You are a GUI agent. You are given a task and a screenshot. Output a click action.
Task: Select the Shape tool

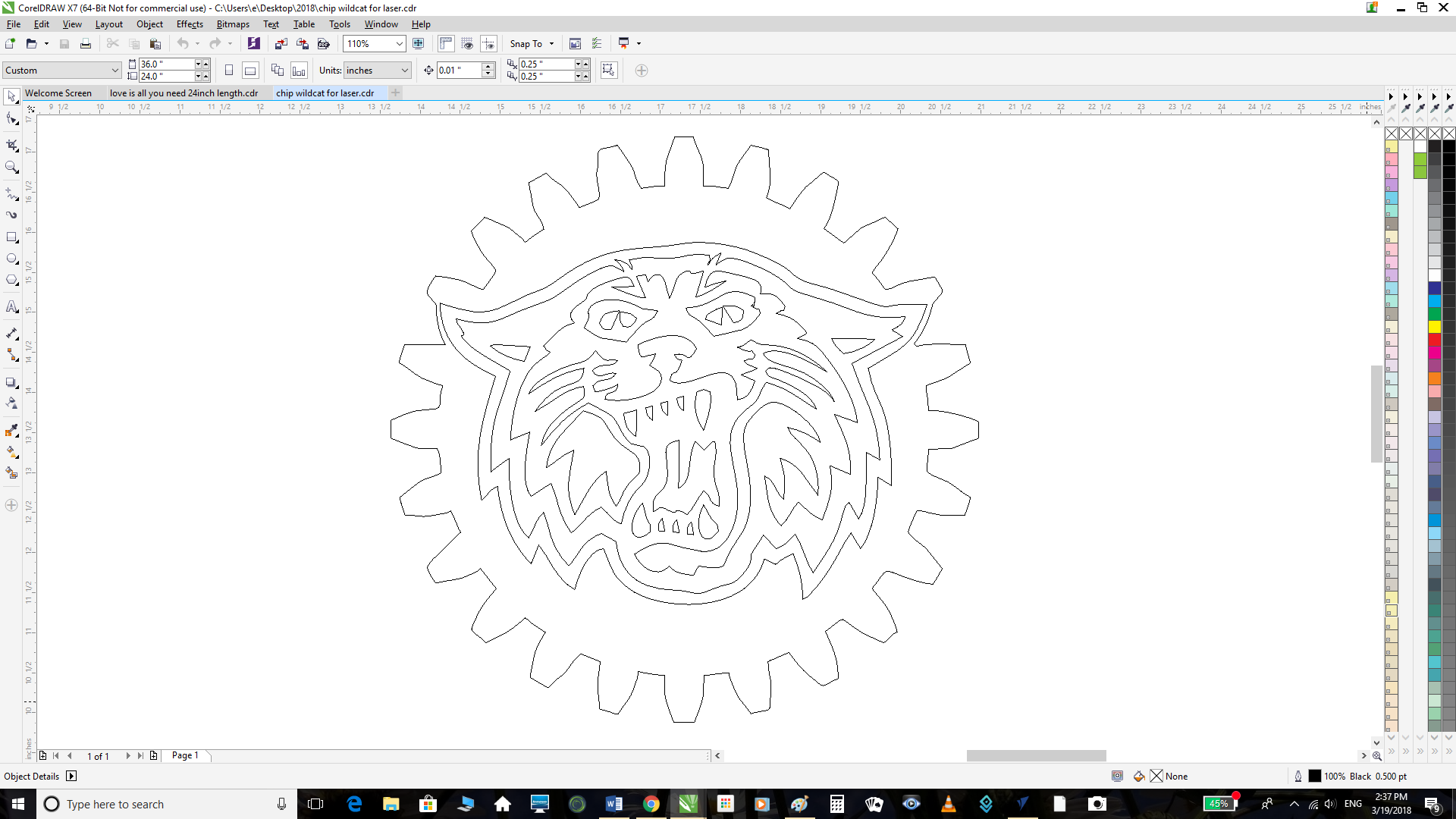tap(11, 118)
